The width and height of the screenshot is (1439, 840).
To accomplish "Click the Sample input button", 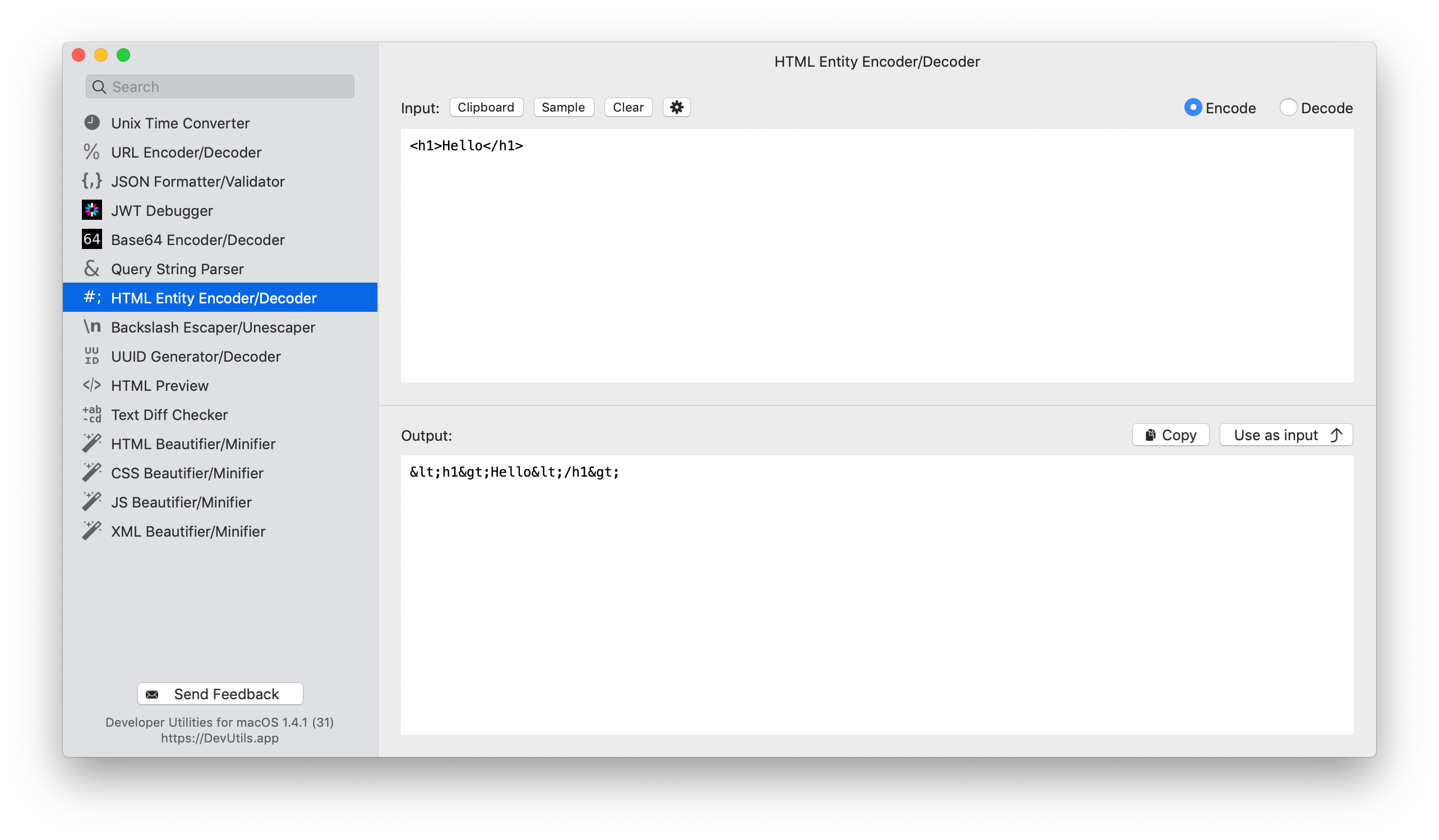I will pos(563,107).
